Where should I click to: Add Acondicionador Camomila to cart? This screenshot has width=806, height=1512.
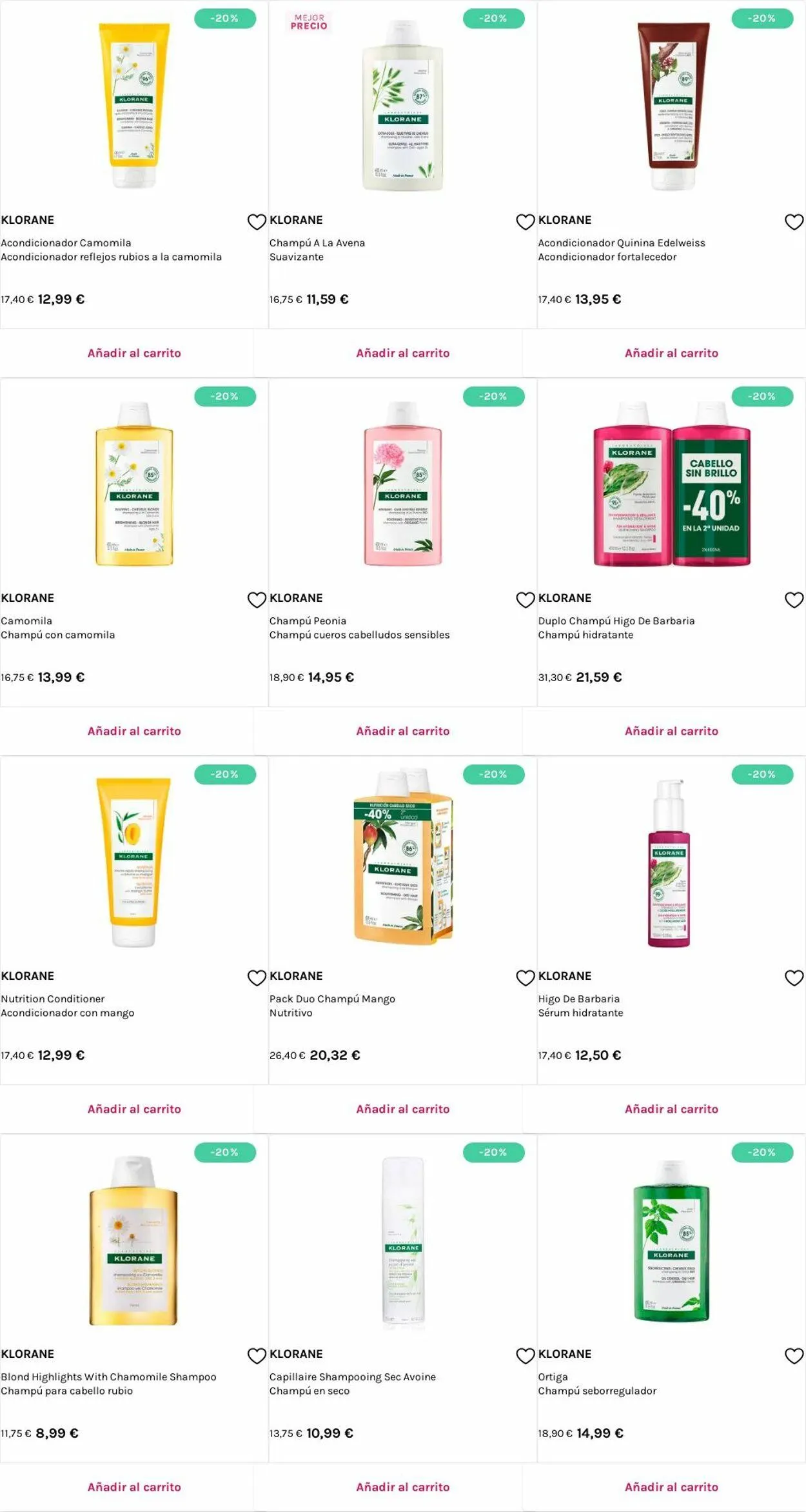[134, 353]
